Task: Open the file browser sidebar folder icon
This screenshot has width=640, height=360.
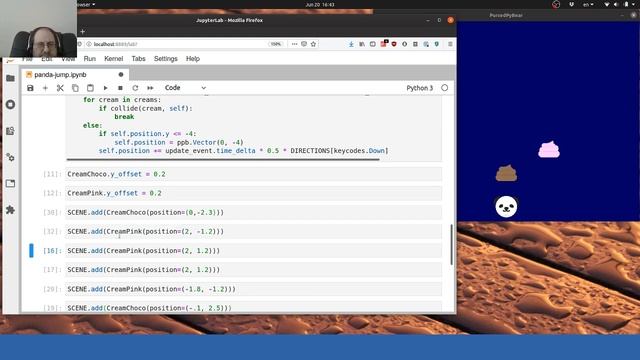Action: click(x=11, y=78)
